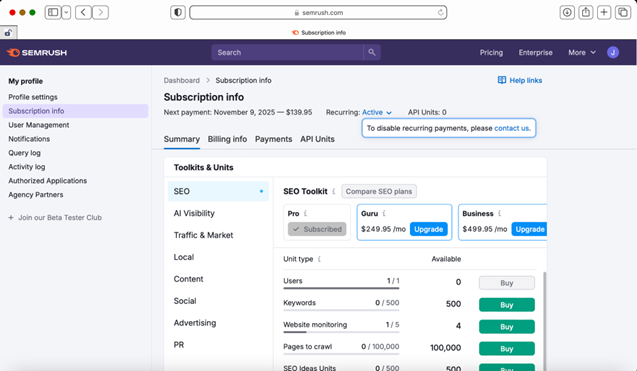The width and height of the screenshot is (637, 371).
Task: Click info icon next to Pro plan
Action: pos(305,213)
